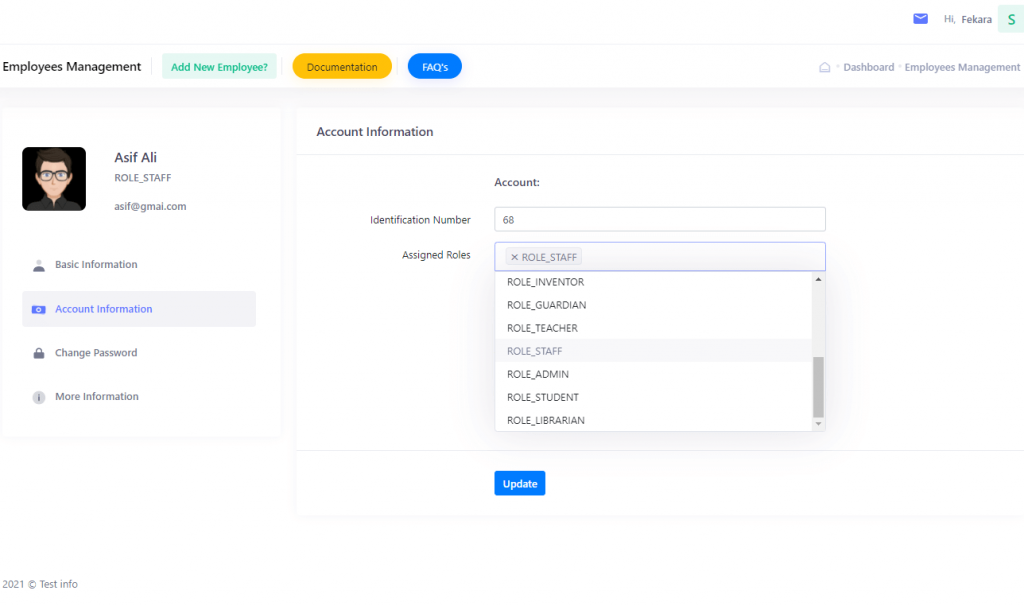
Task: Select ROLE_INVENTOR from the roles list
Action: point(545,282)
